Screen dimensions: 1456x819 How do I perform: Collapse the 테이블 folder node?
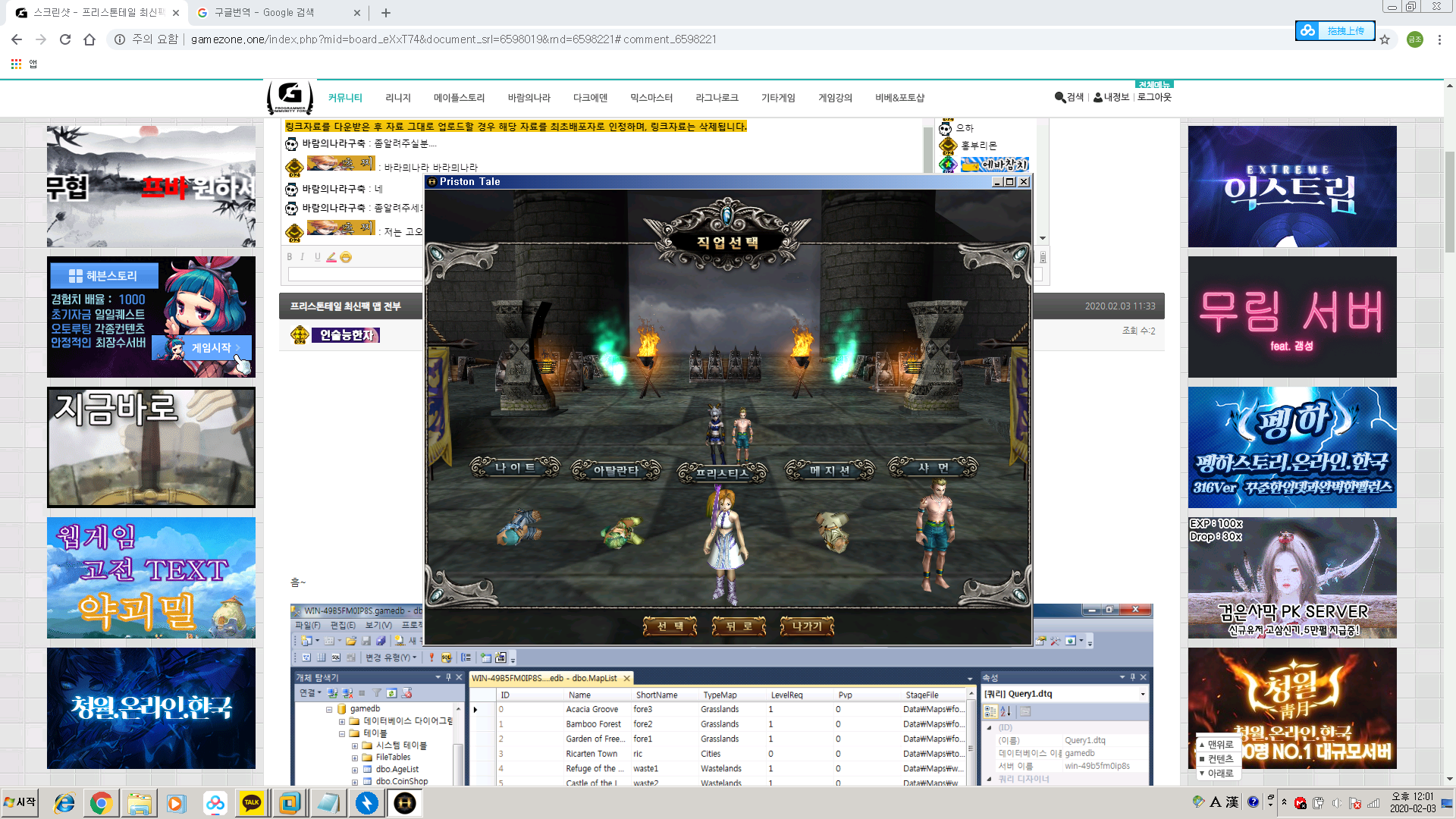click(x=342, y=734)
